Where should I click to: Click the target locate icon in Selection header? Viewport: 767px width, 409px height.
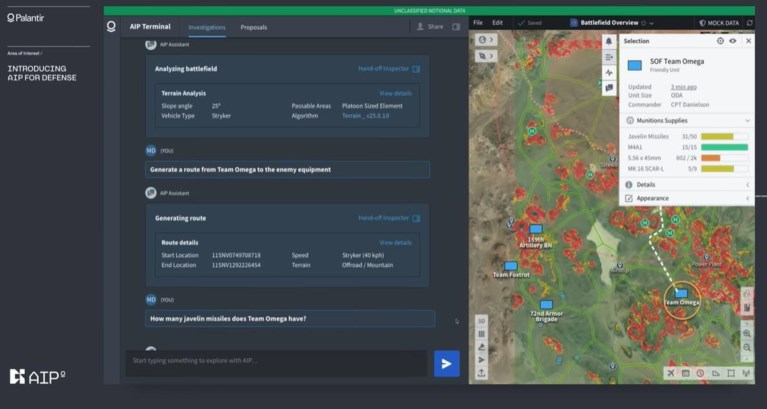(720, 41)
